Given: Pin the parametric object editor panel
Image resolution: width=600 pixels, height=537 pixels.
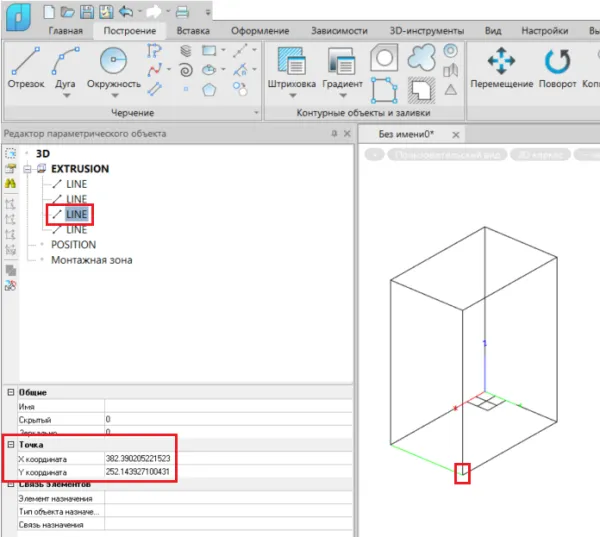Looking at the screenshot, I should [x=333, y=133].
